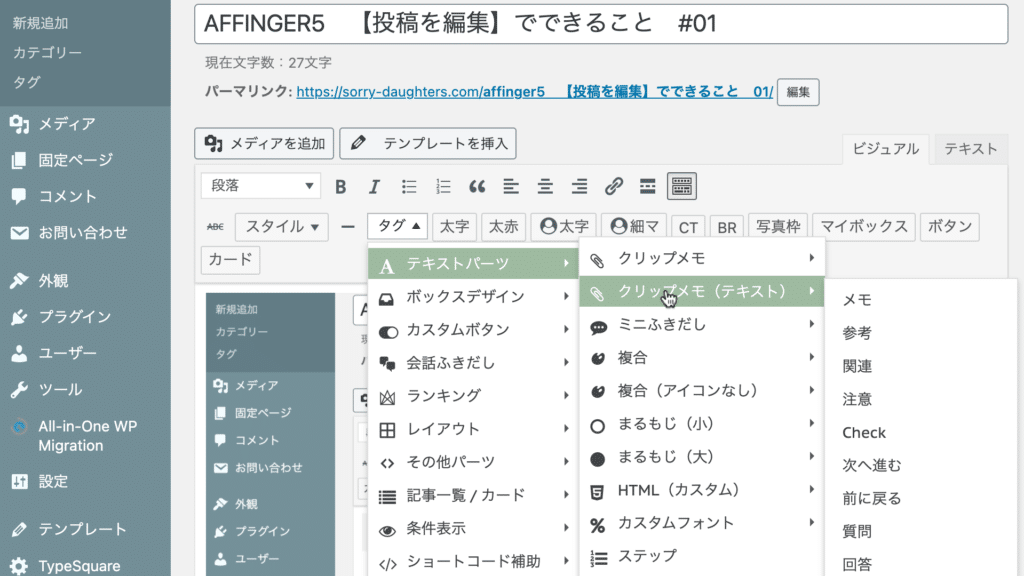This screenshot has width=1024, height=576.
Task: Click into the post title field
Action: click(x=600, y=24)
